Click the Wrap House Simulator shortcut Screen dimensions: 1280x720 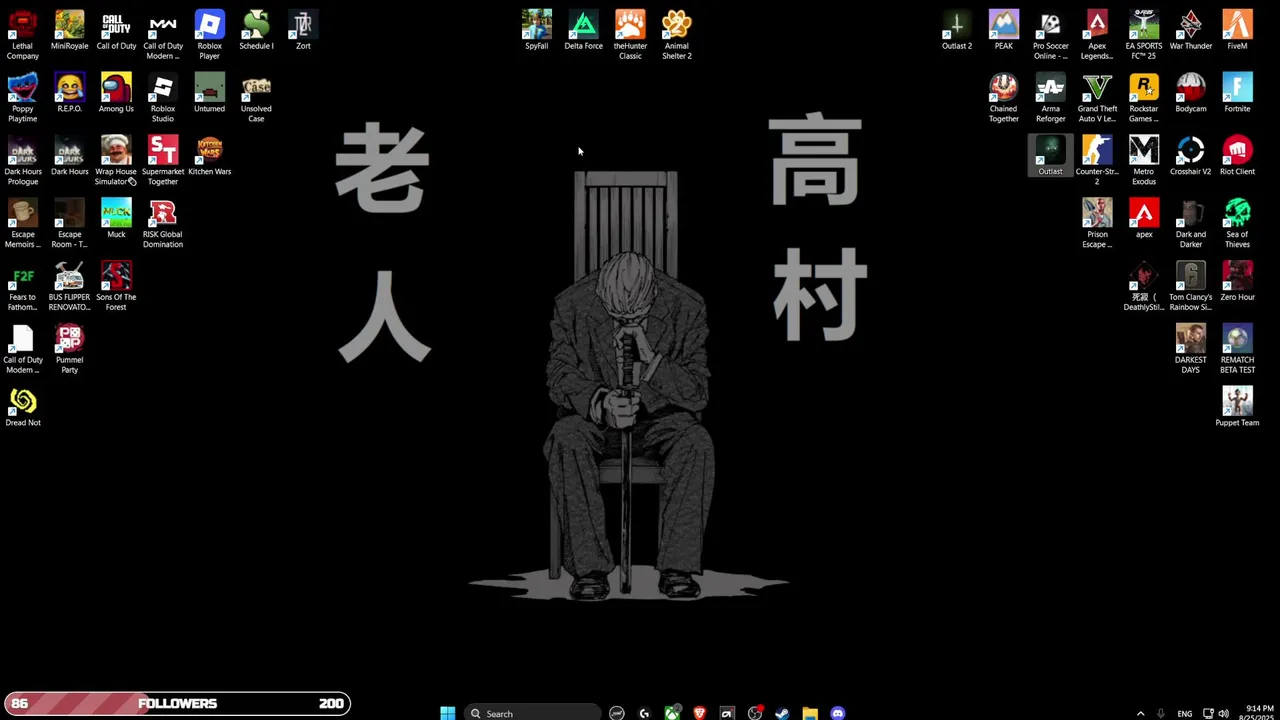pos(116,161)
